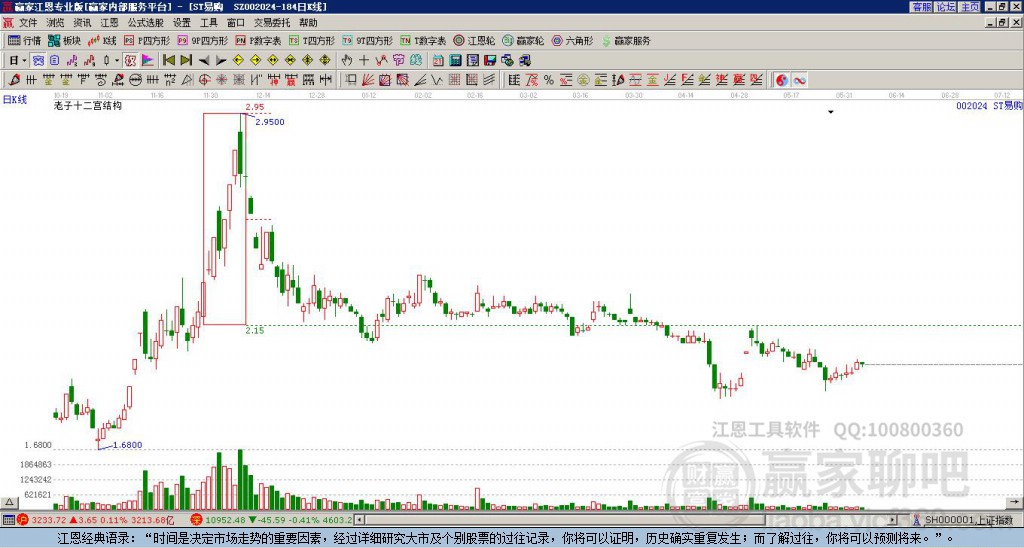Click the 沪 index indicator icon
This screenshot has height=548, width=1024.
tap(23, 520)
